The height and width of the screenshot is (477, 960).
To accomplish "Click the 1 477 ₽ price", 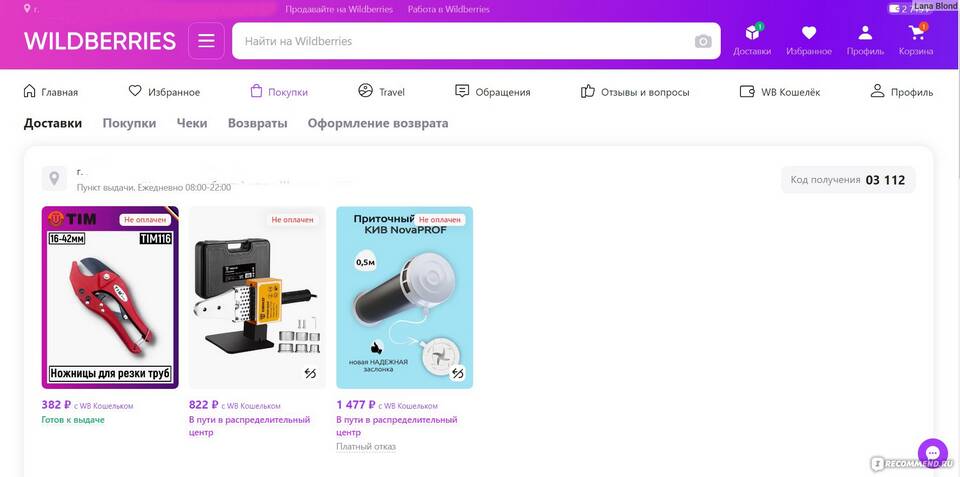I will tap(356, 405).
